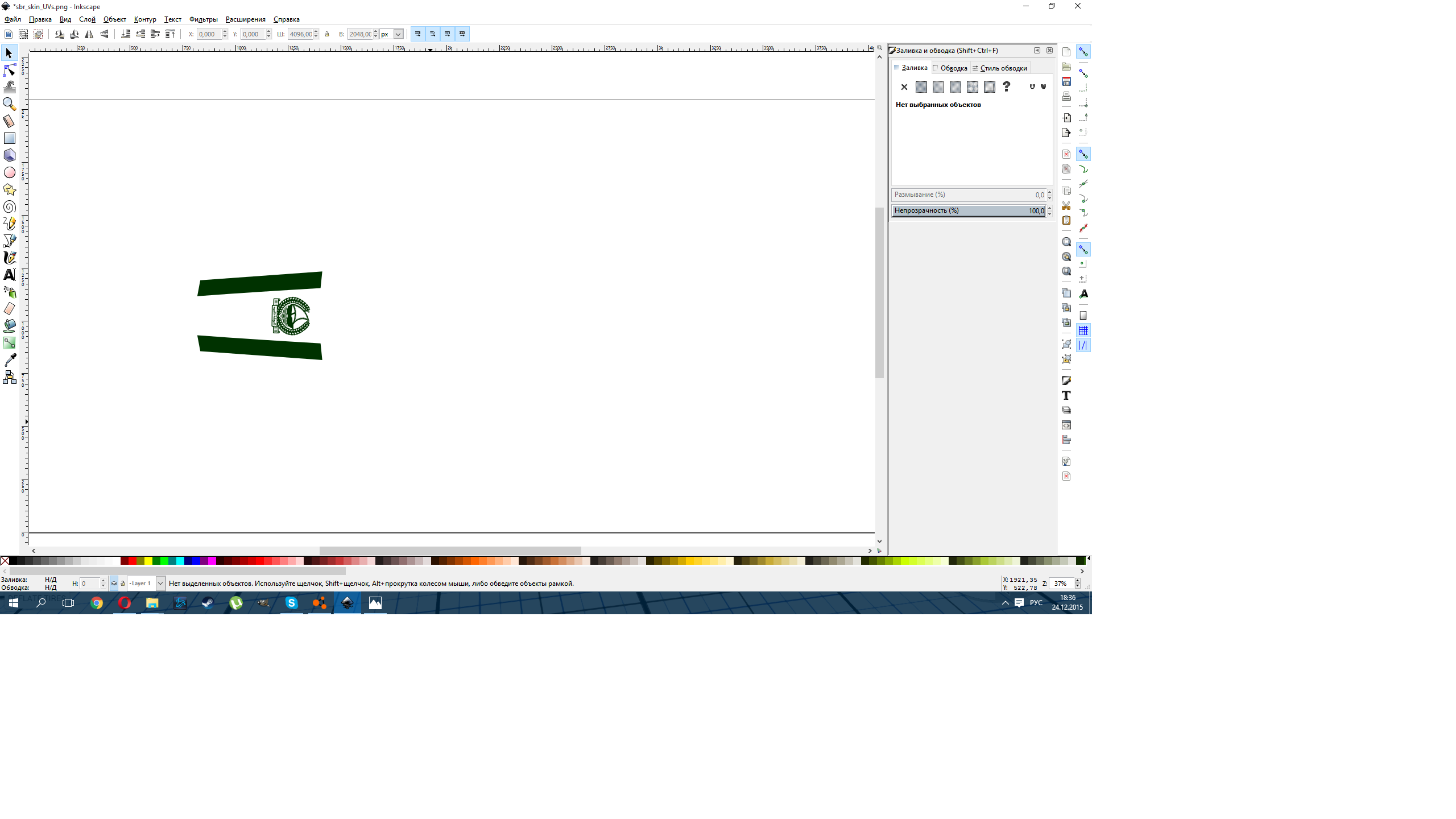This screenshot has height=819, width=1456.
Task: Close the Заливка и обводка panel
Action: click(x=1049, y=51)
